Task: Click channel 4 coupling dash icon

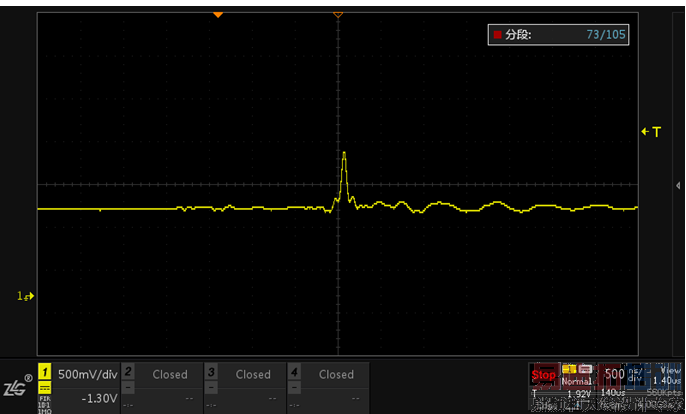Action: pyautogui.click(x=294, y=387)
